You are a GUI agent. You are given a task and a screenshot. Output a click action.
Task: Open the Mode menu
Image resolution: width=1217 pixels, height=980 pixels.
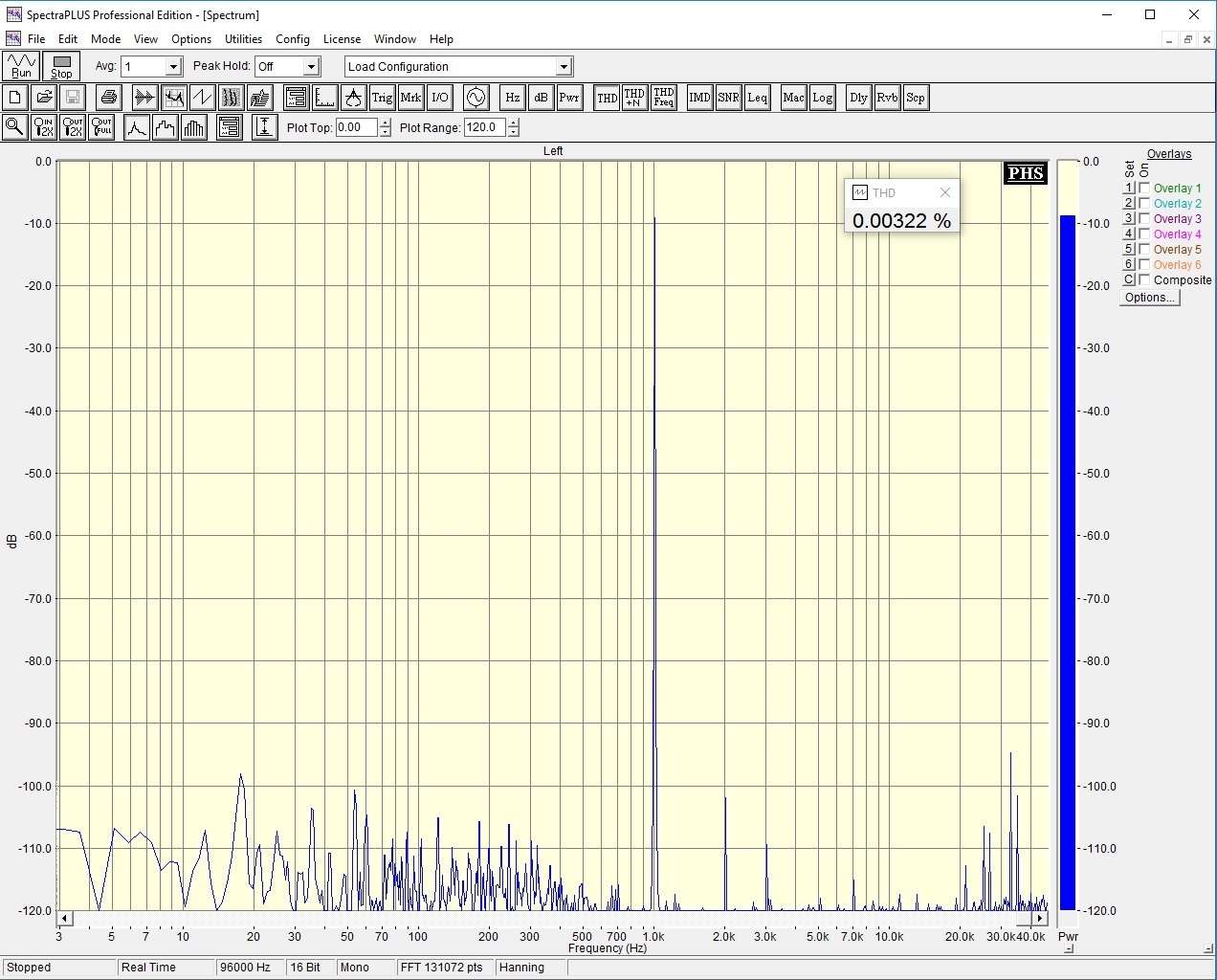[105, 39]
